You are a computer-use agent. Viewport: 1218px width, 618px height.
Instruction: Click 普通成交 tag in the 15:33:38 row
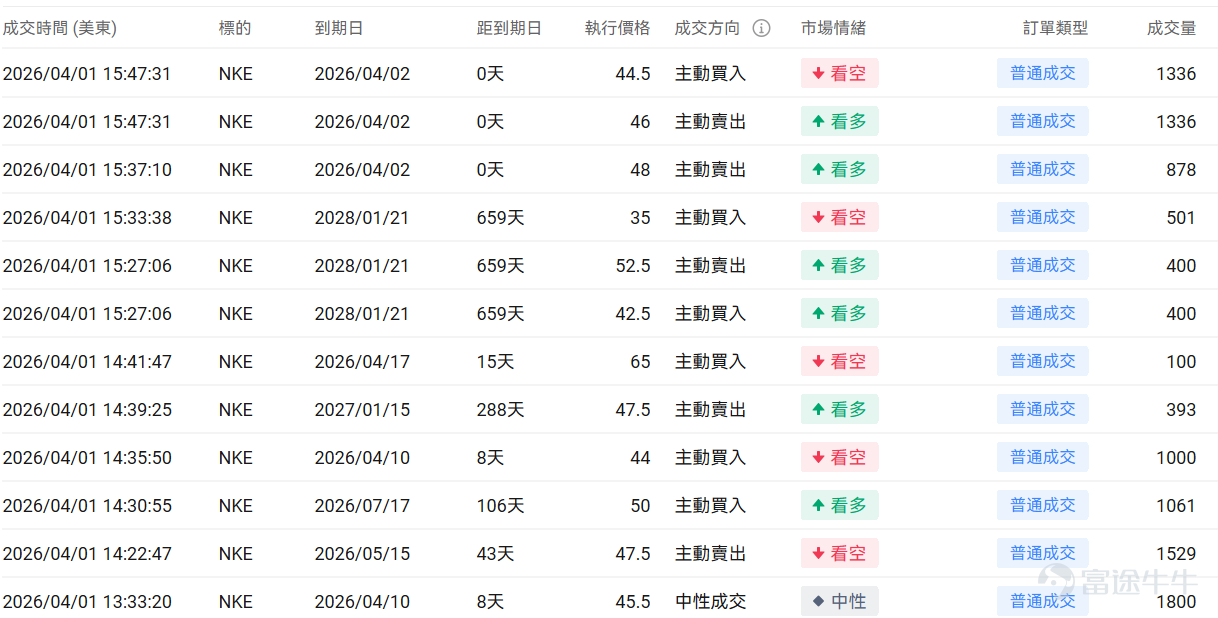[x=1043, y=217]
